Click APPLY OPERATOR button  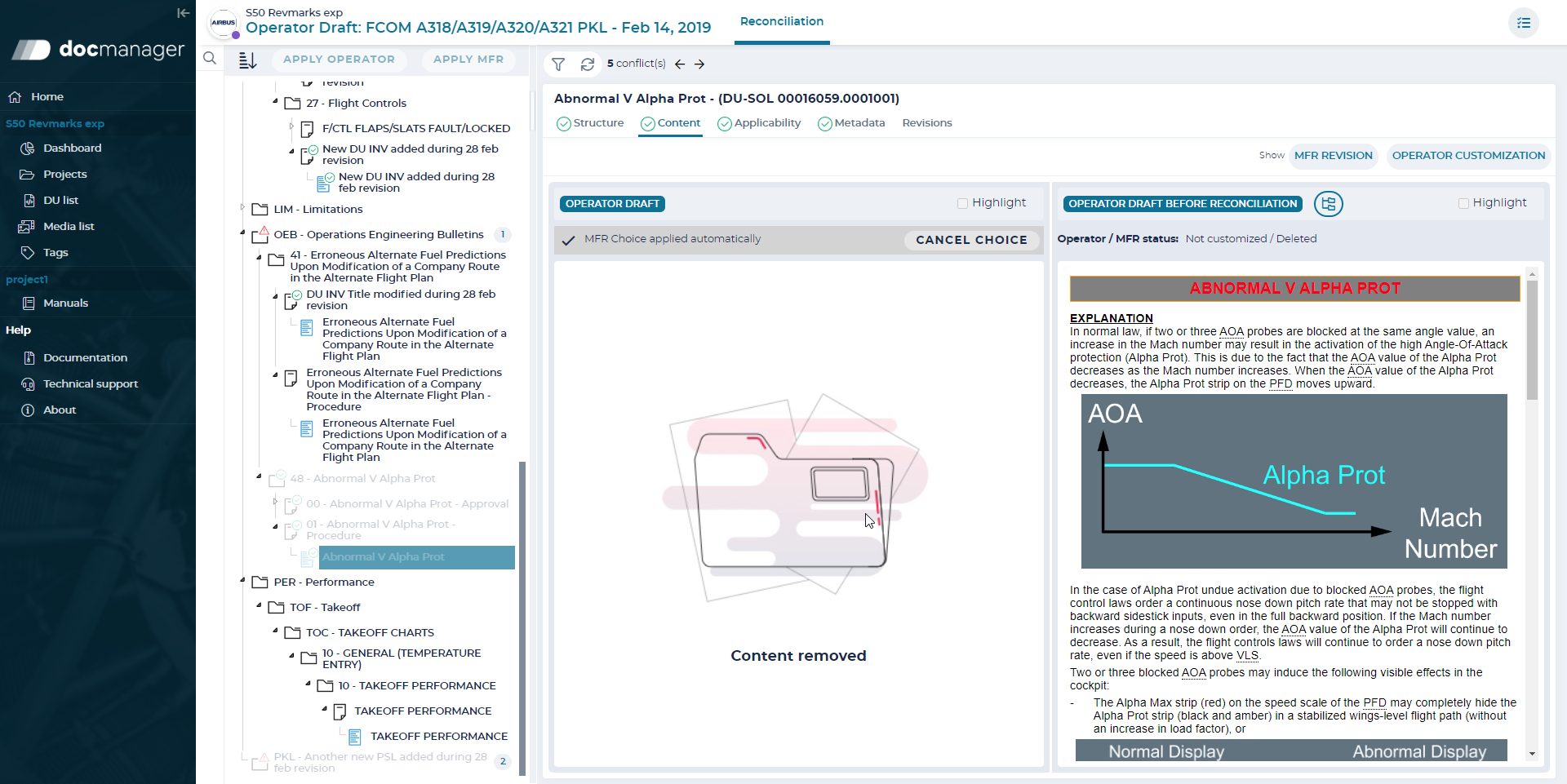coord(339,60)
